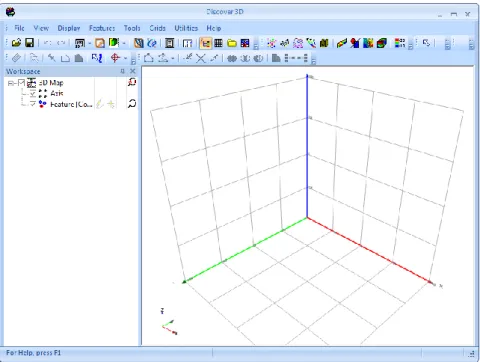
Task: Open the View menu
Action: pyautogui.click(x=41, y=28)
